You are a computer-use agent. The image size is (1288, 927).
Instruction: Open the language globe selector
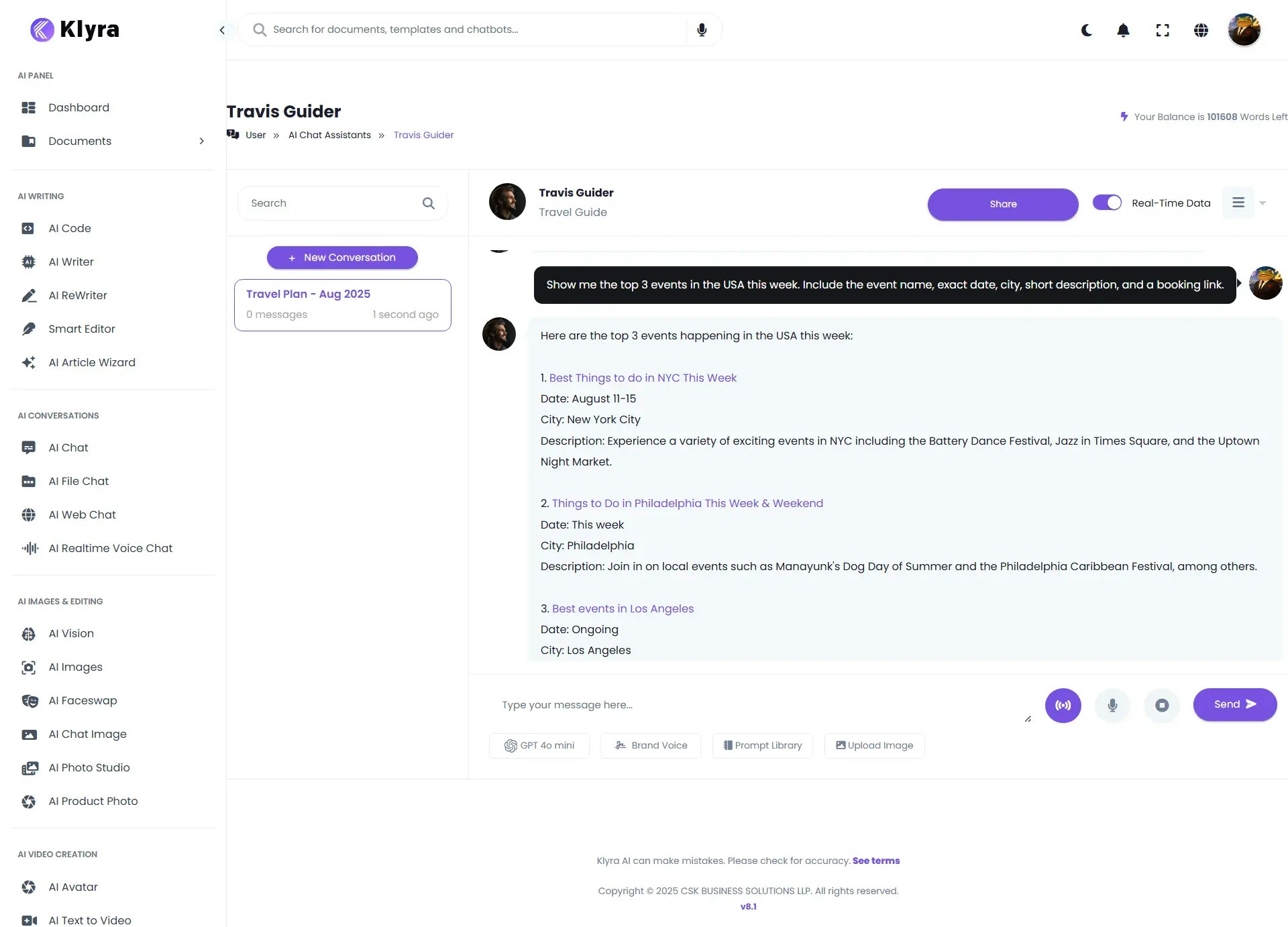(x=1201, y=30)
